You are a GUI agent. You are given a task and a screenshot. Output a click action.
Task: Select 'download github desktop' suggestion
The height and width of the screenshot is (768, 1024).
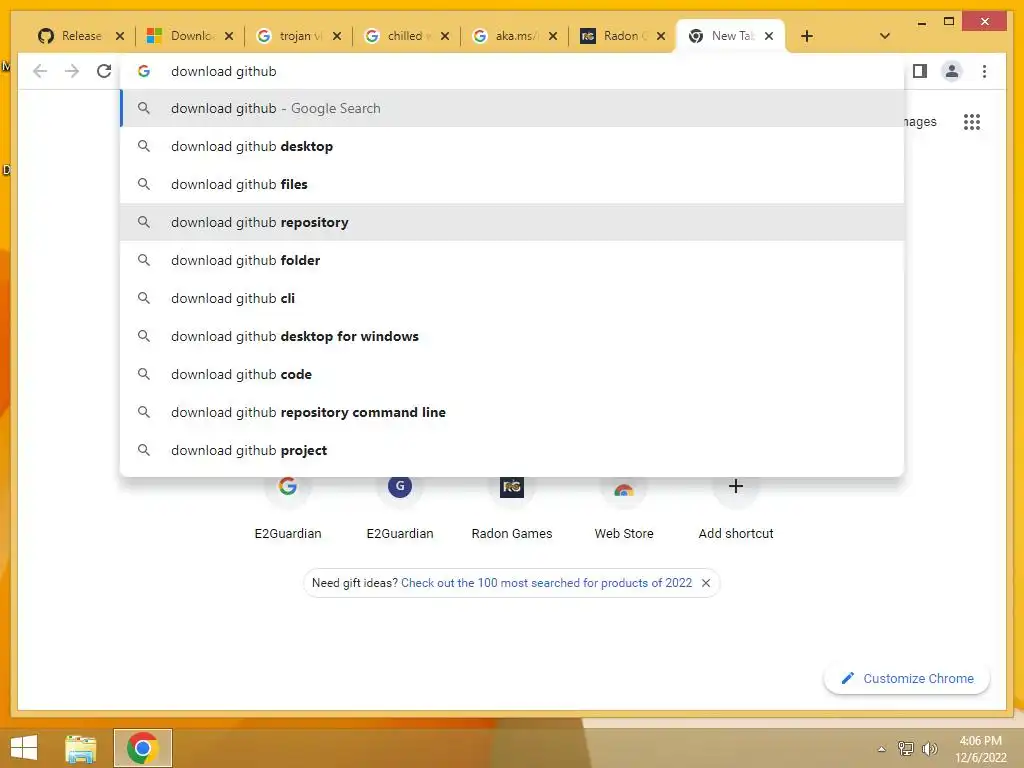pos(512,146)
